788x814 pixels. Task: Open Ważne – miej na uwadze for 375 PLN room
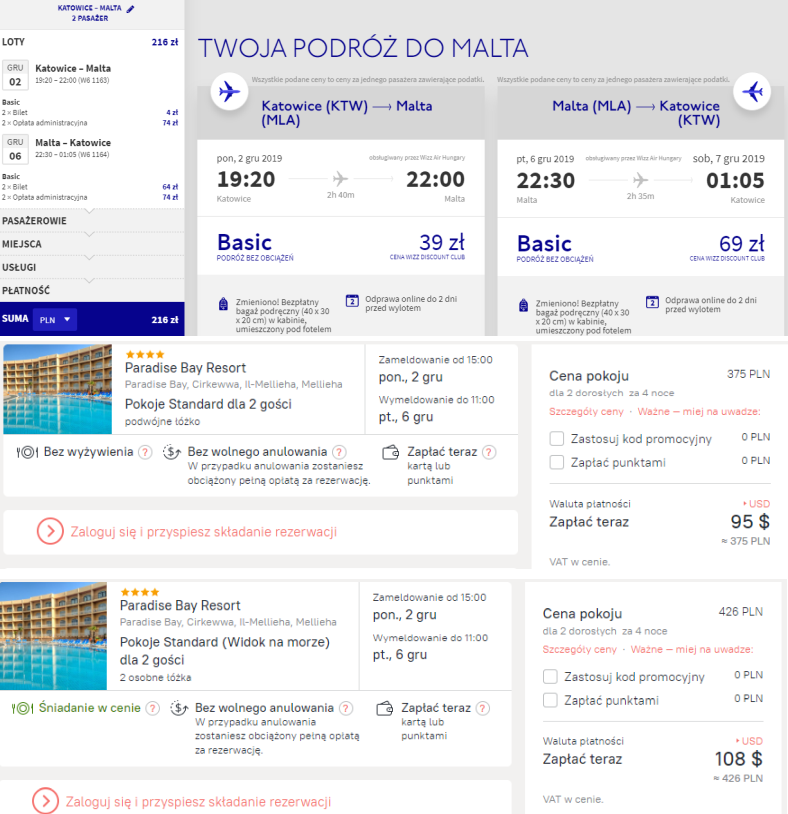pyautogui.click(x=699, y=412)
